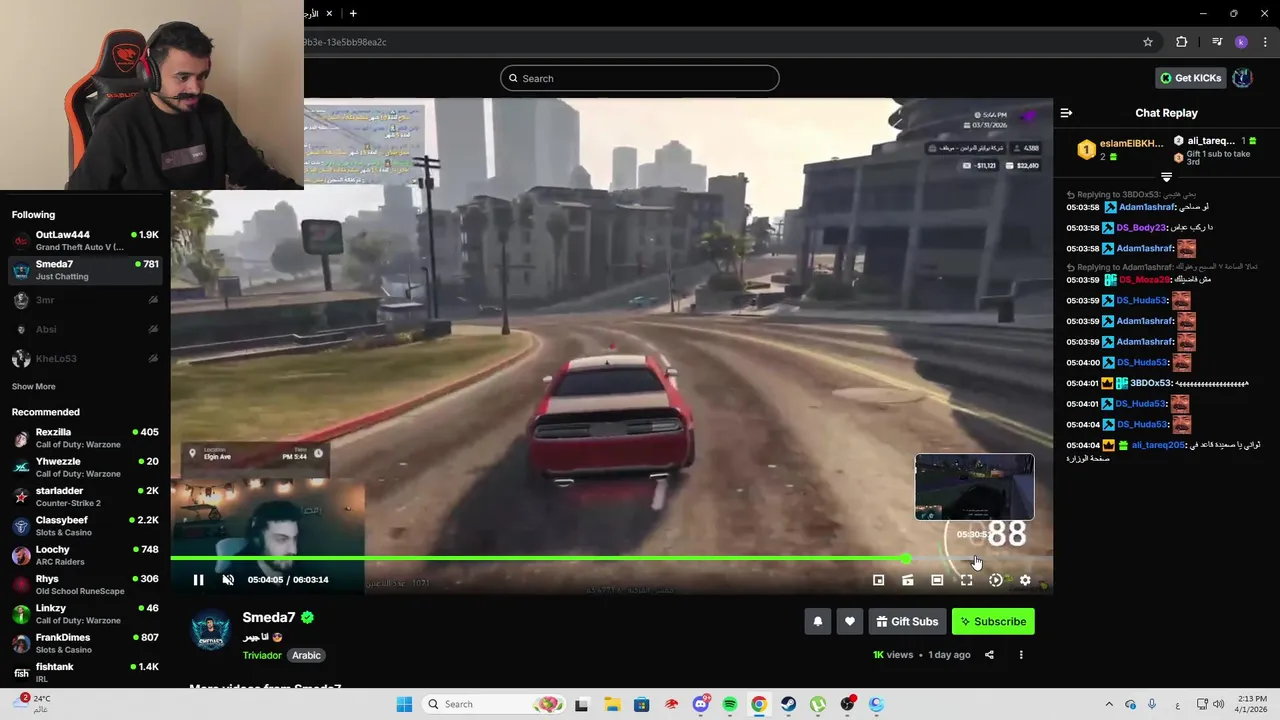Open the browser extensions puzzle icon
Image resolution: width=1280 pixels, height=720 pixels.
[x=1182, y=42]
